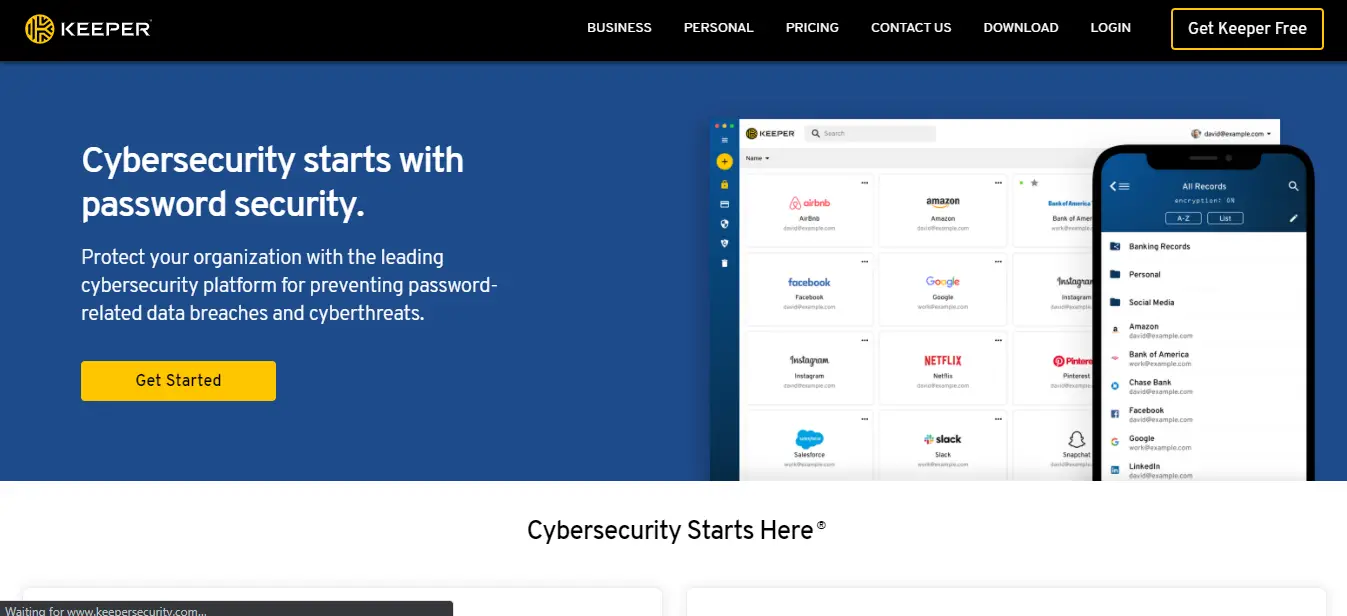Click the yellow plus create-new icon
The width and height of the screenshot is (1347, 616).
725,162
